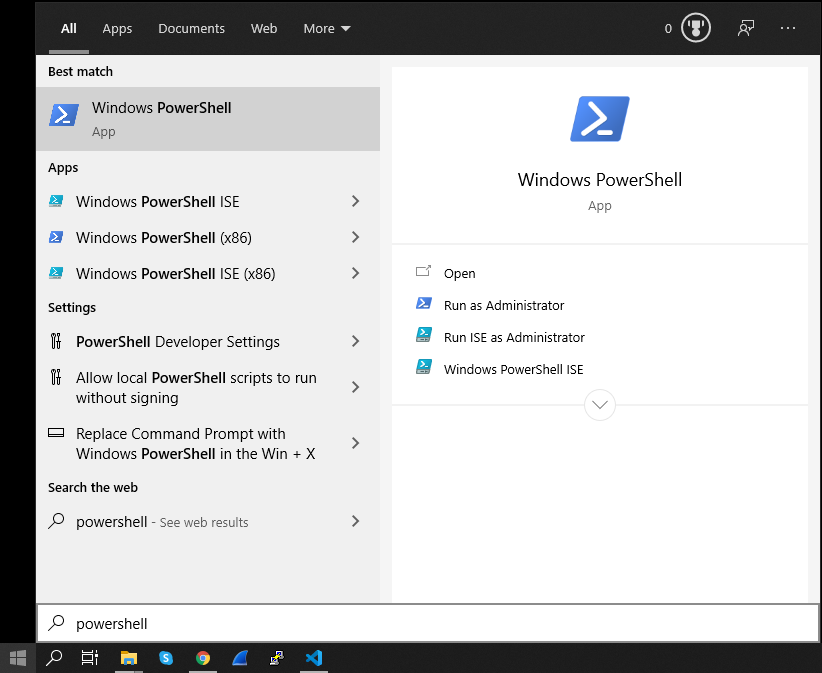Click the Windows PowerShell title in preview pane
This screenshot has width=822, height=673.
(x=600, y=180)
